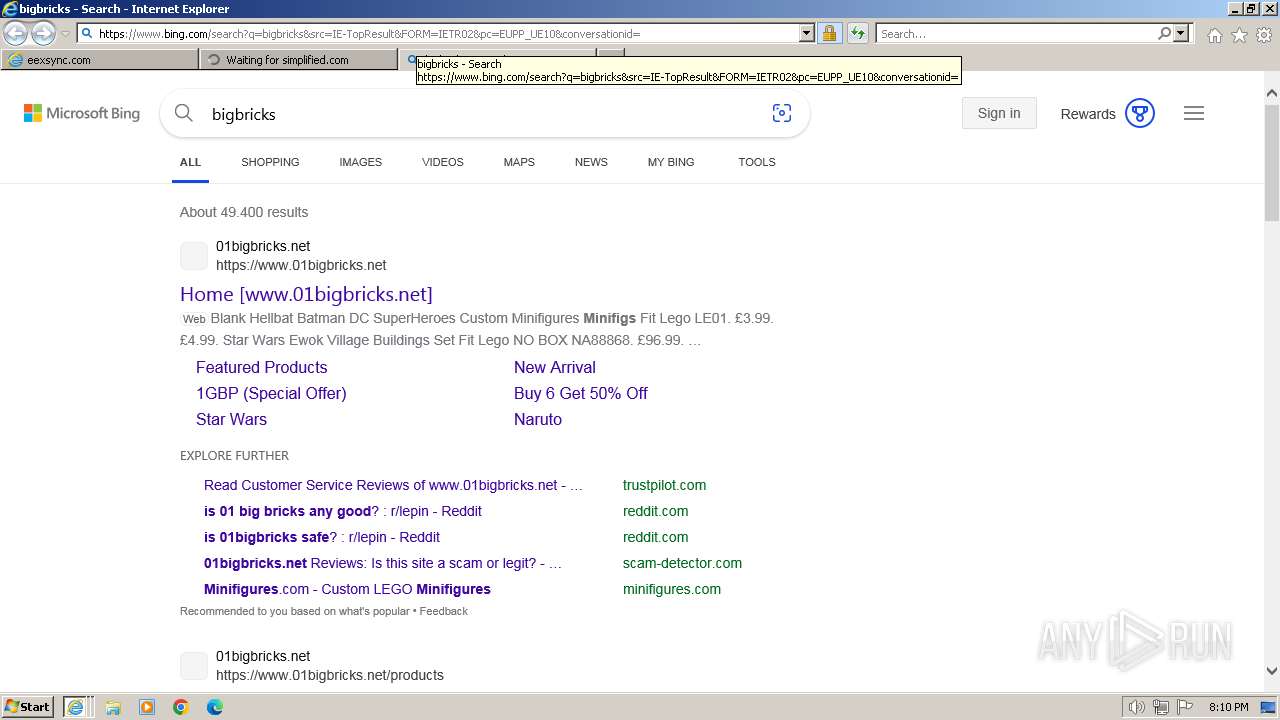
Task: Open the search provider dropdown arrow
Action: [1181, 33]
